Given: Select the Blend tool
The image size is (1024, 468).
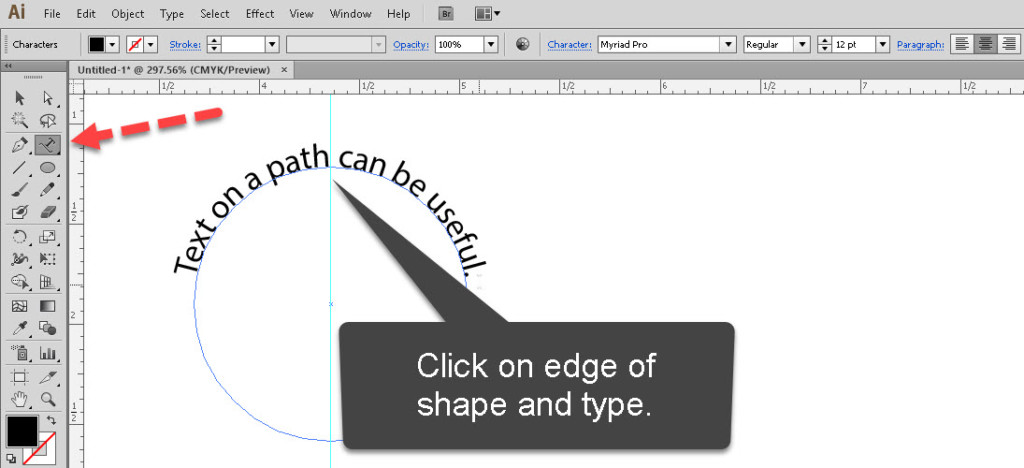Looking at the screenshot, I should pos(48,327).
